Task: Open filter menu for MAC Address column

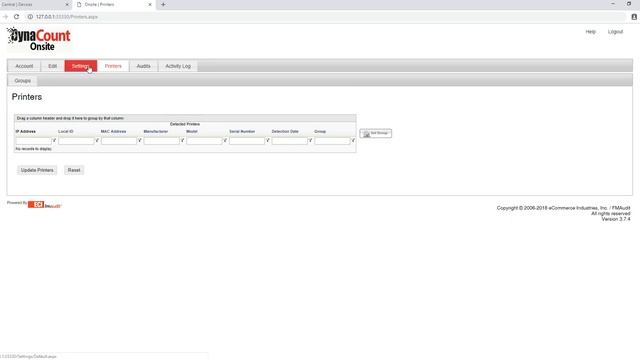Action: pyautogui.click(x=140, y=140)
